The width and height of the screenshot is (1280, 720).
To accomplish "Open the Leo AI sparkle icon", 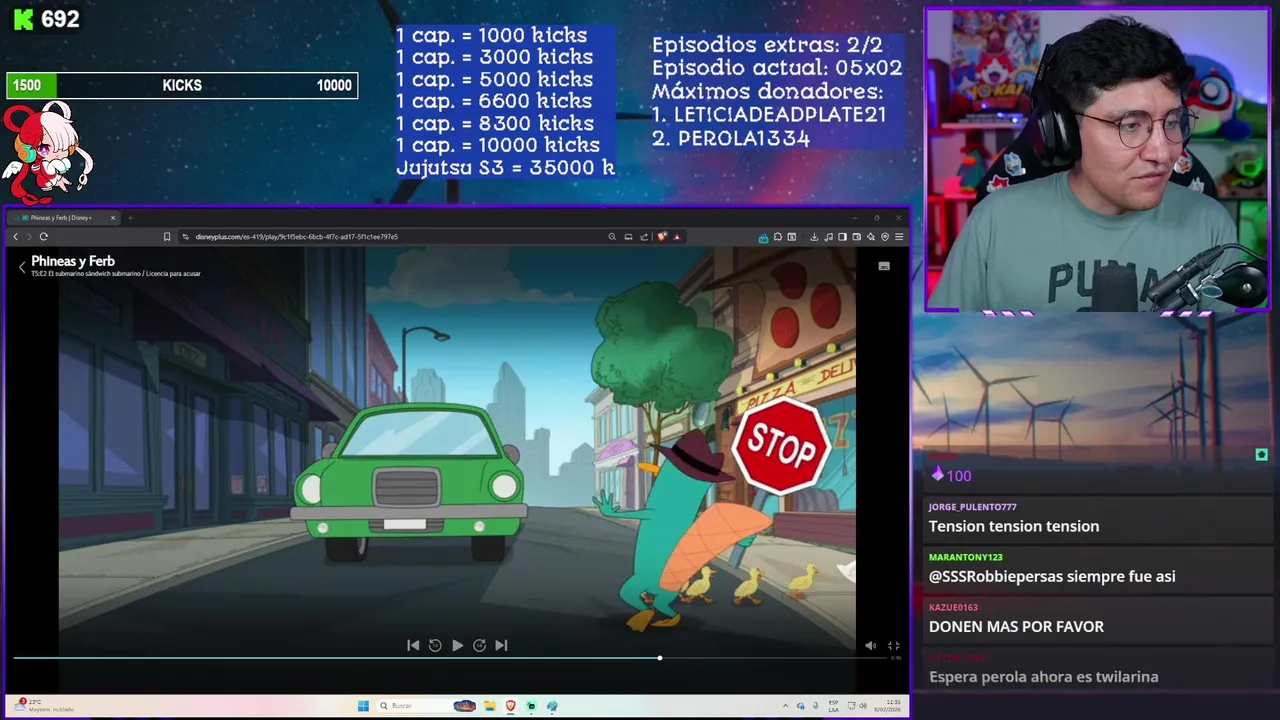I will click(870, 237).
